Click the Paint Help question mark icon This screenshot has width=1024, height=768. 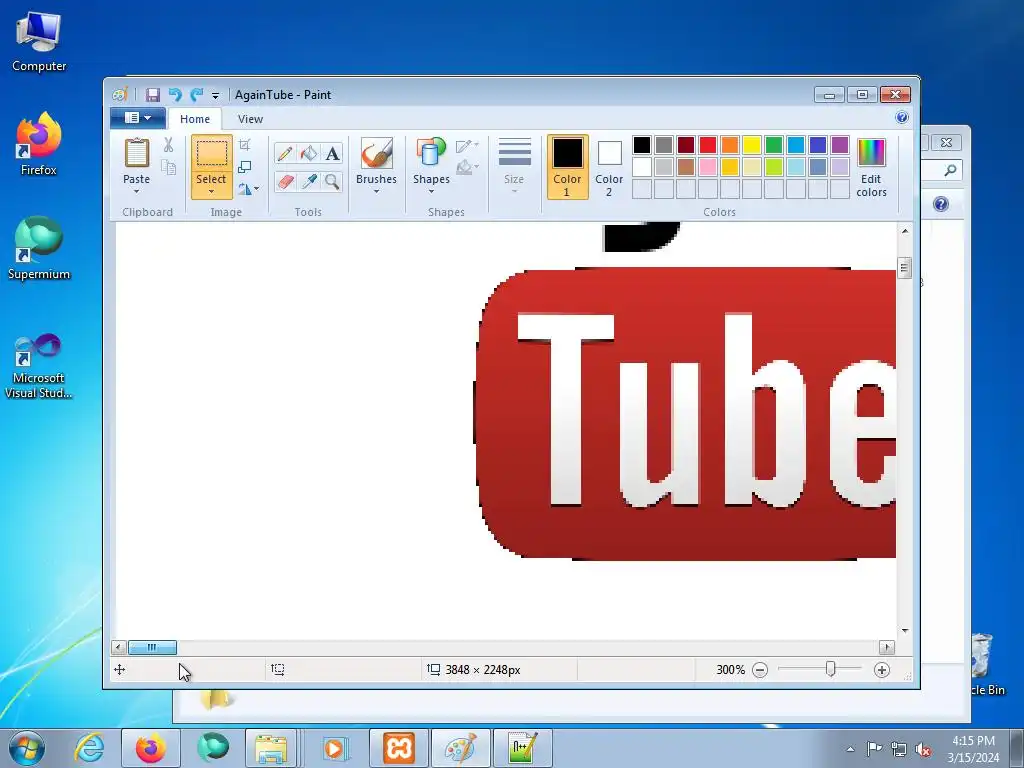(902, 118)
